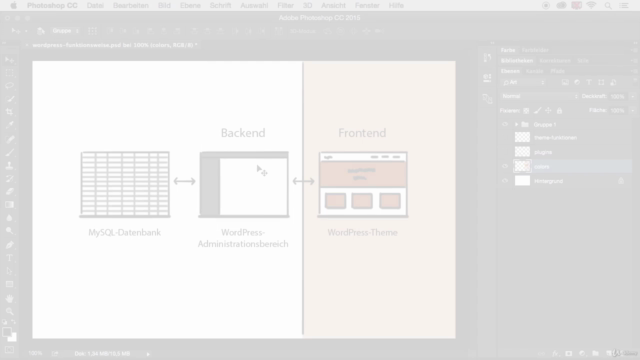Screen dimensions: 640x360
Task: Open the Gruppe auto-select dropdown
Action: click(64, 31)
